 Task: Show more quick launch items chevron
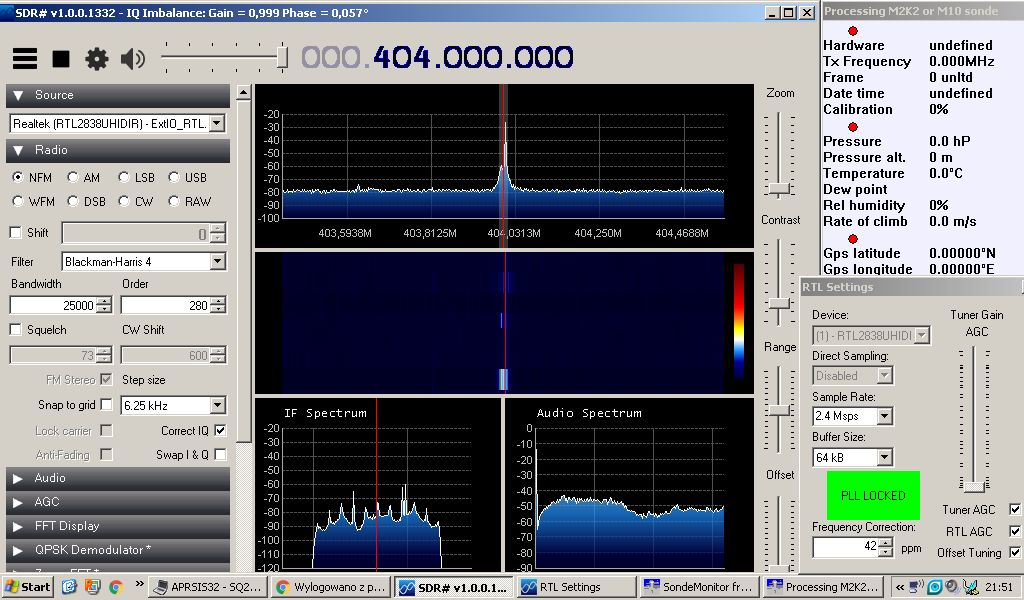pos(139,584)
